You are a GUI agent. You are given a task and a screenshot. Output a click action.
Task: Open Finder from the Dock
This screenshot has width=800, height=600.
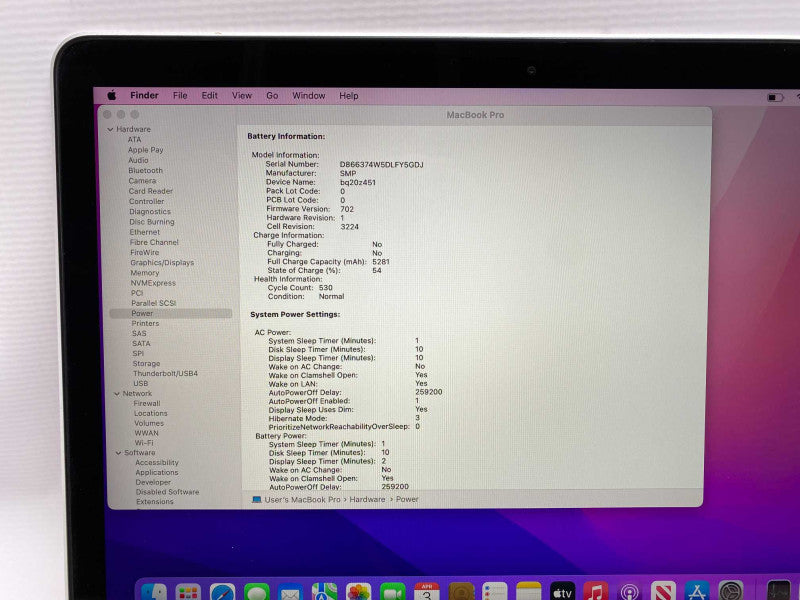[154, 592]
